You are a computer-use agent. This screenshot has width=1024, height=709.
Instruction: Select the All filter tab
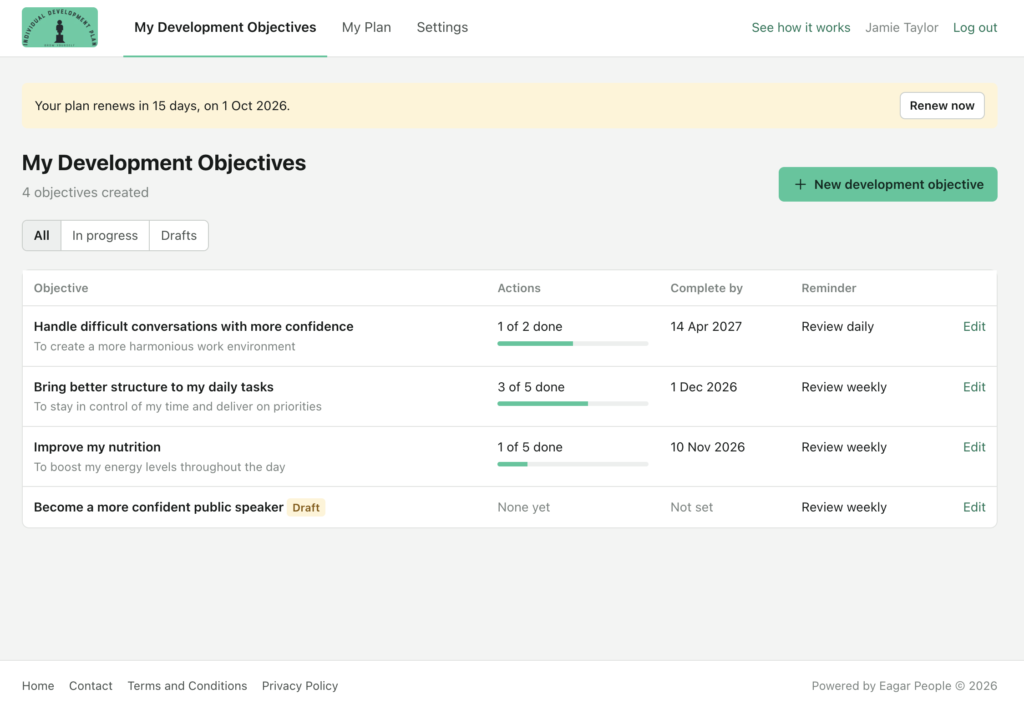[42, 236]
